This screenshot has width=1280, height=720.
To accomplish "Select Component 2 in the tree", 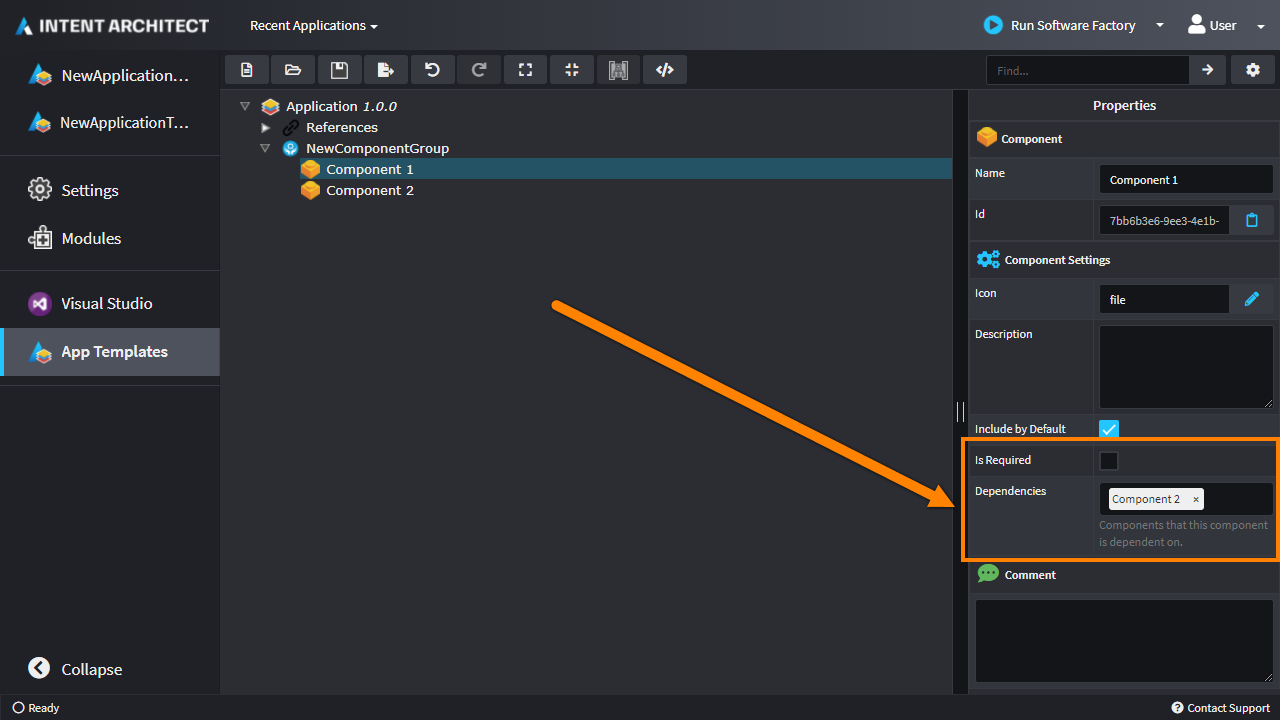I will click(x=369, y=191).
